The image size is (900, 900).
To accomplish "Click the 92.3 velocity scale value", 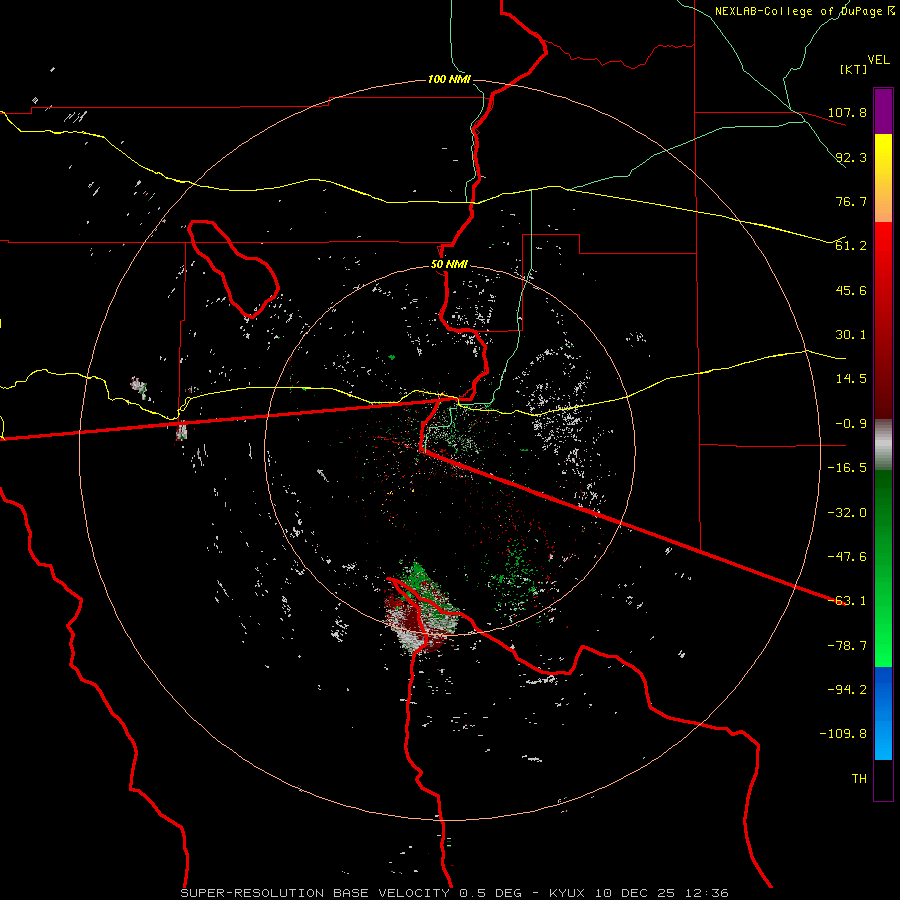I will tap(851, 157).
